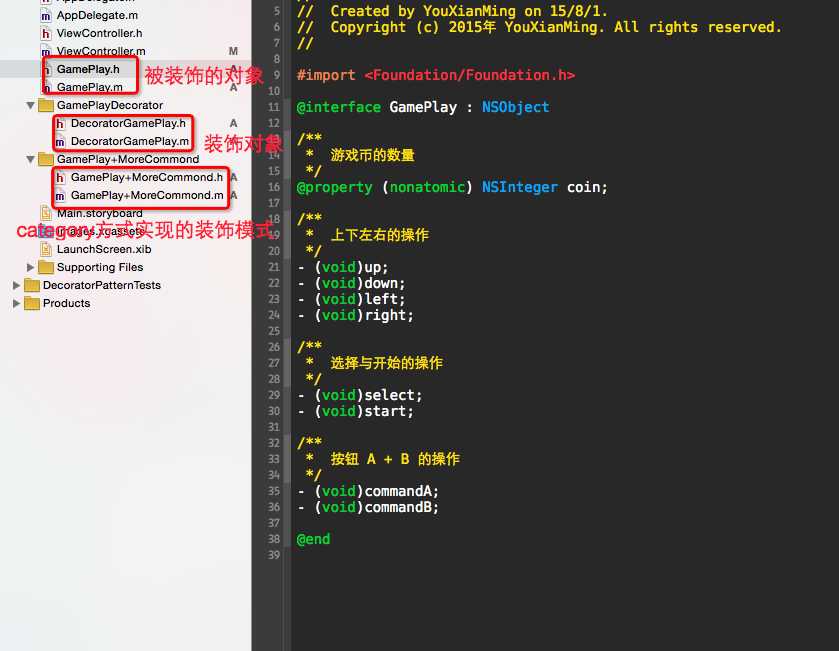Select ViewController.h in file list
The width and height of the screenshot is (839, 651).
[100, 33]
